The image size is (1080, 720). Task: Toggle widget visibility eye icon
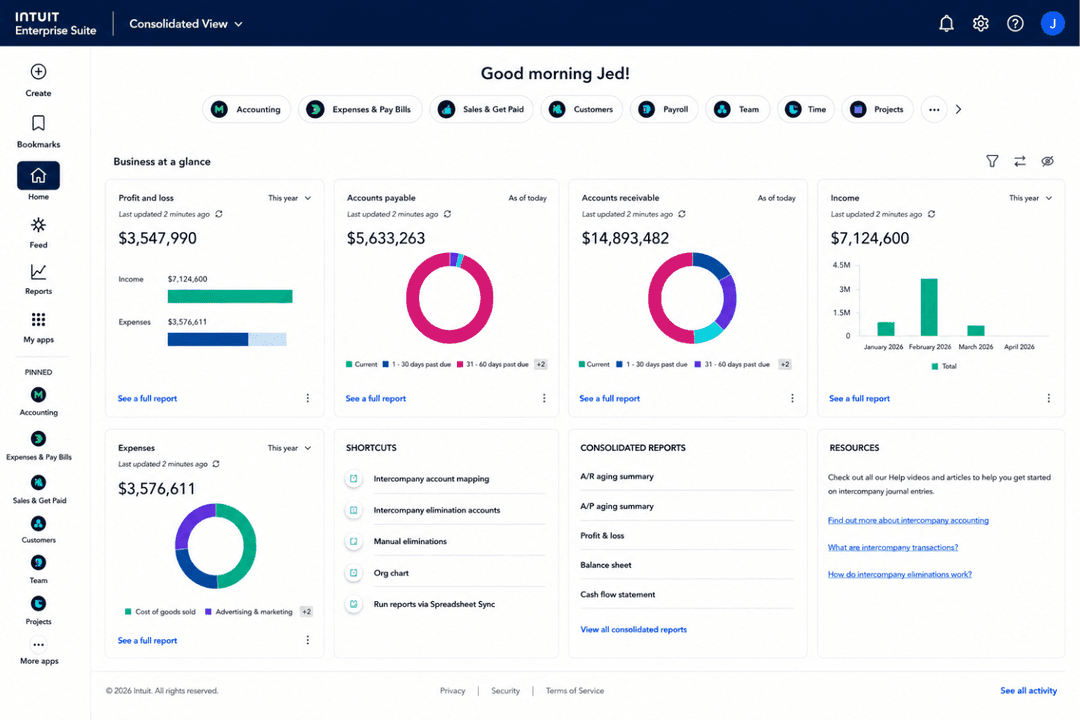click(1048, 161)
